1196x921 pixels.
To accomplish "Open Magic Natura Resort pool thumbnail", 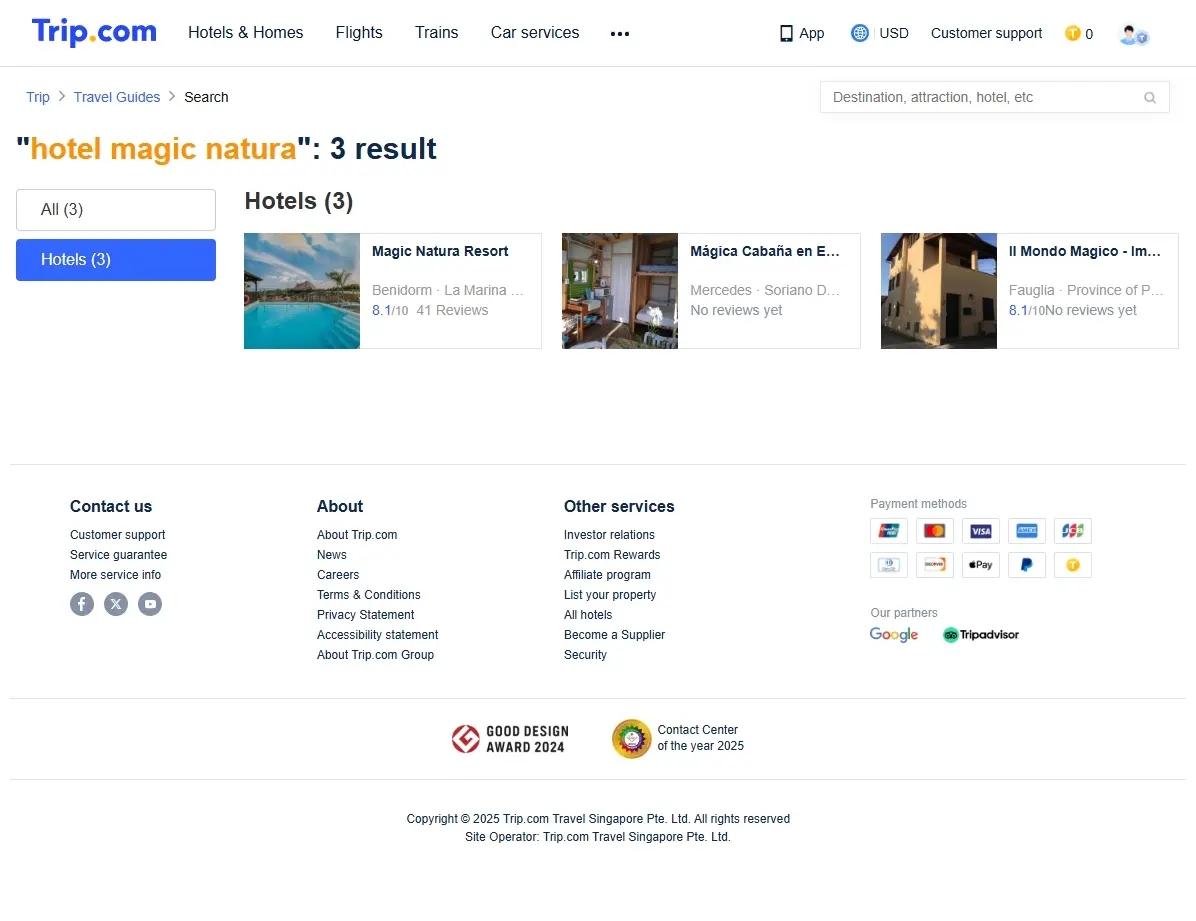I will tap(302, 291).
